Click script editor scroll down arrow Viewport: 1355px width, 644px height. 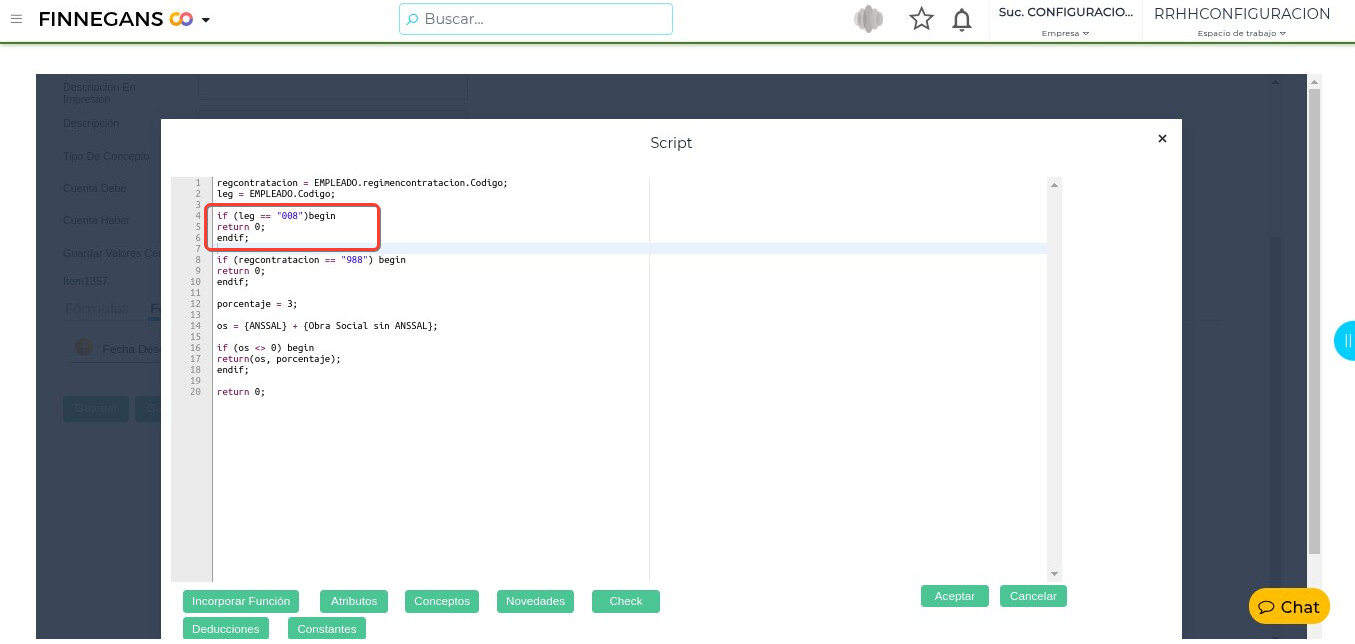coord(1054,574)
